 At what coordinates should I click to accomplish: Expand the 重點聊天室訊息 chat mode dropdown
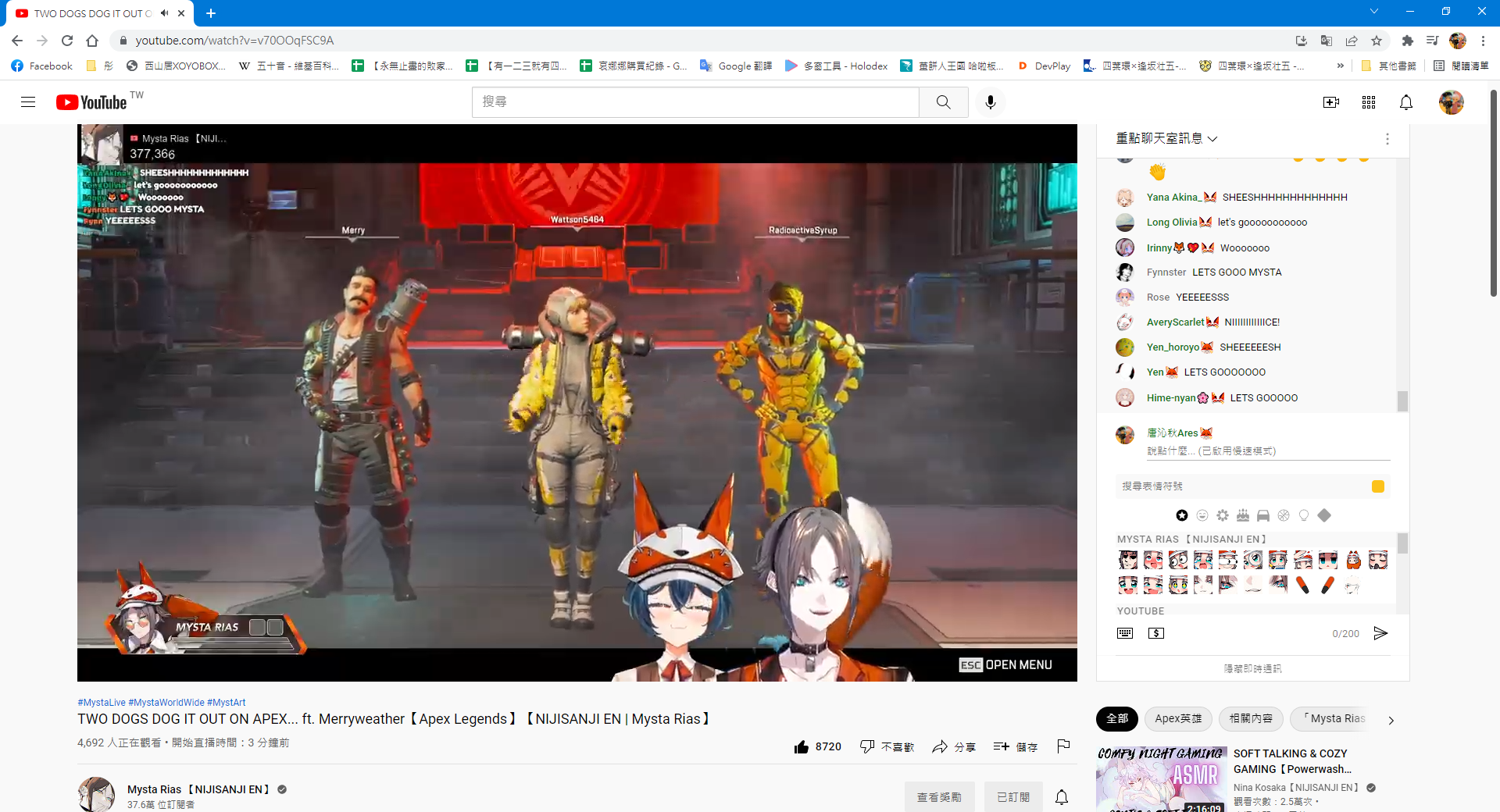coord(1166,138)
